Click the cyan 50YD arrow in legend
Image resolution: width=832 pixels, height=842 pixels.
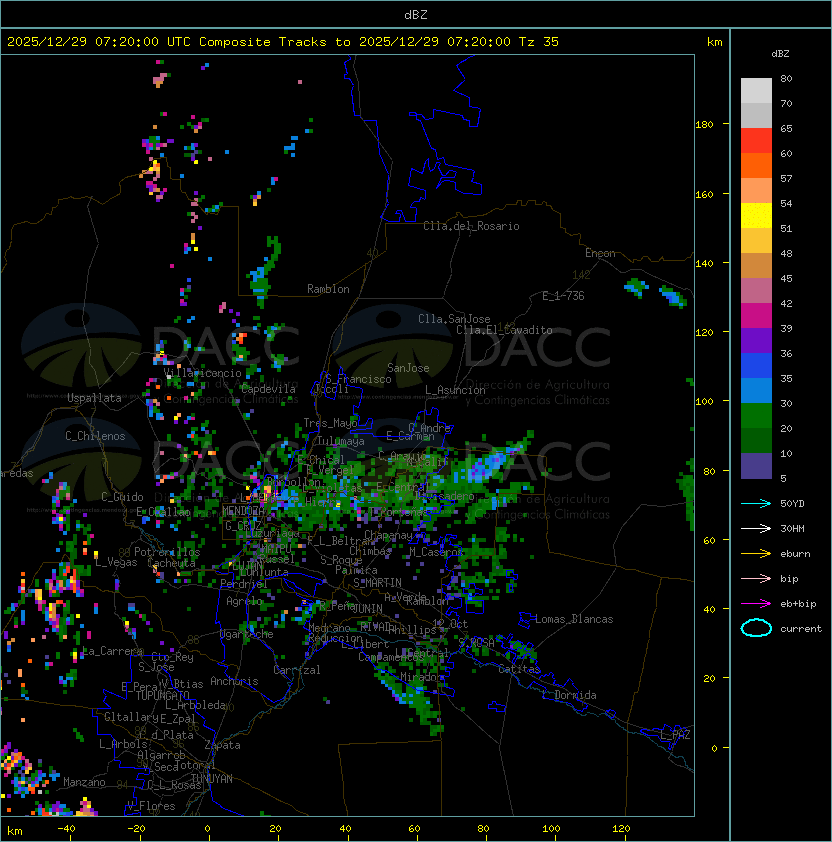pos(756,504)
